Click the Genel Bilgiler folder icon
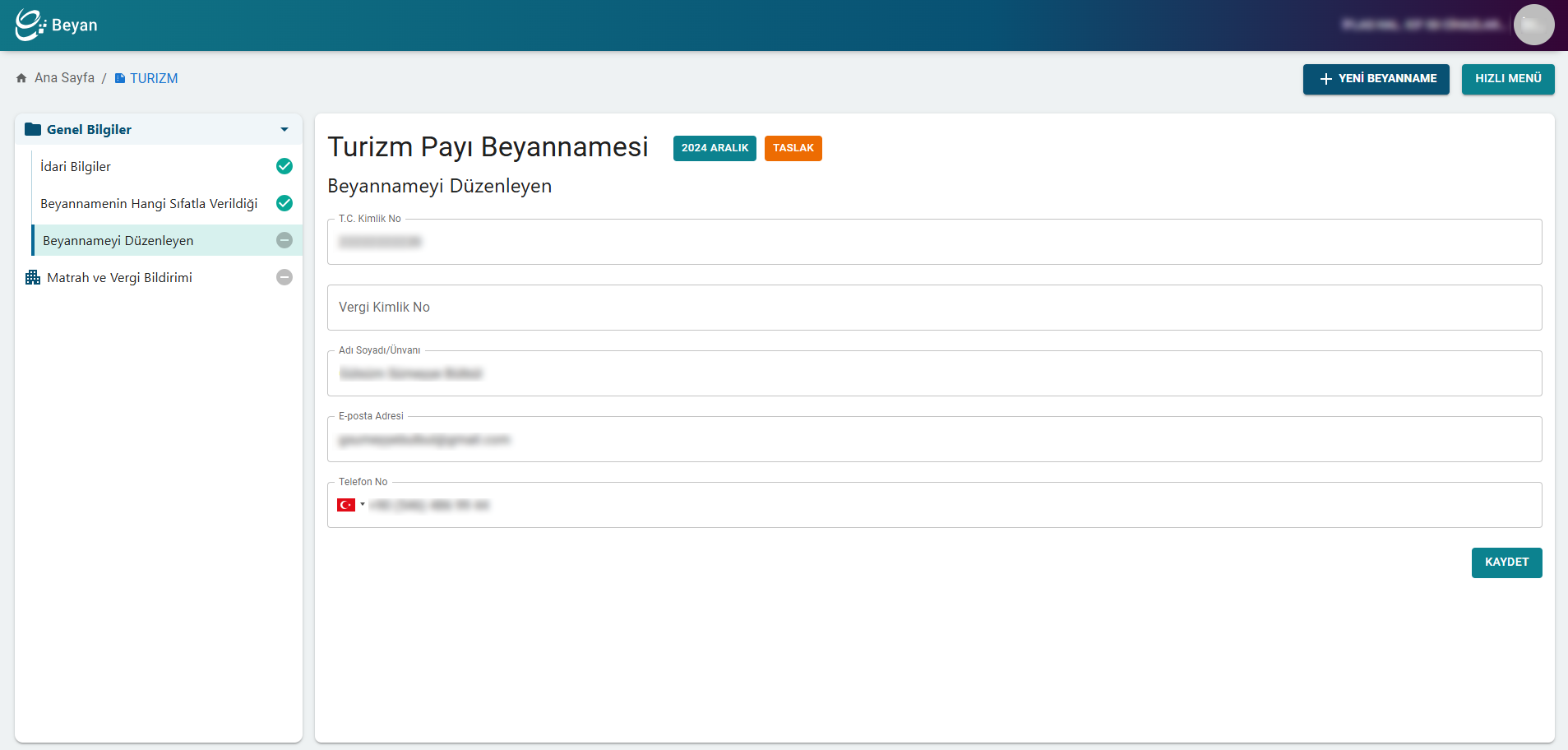Viewport: 1568px width, 750px height. pos(33,129)
